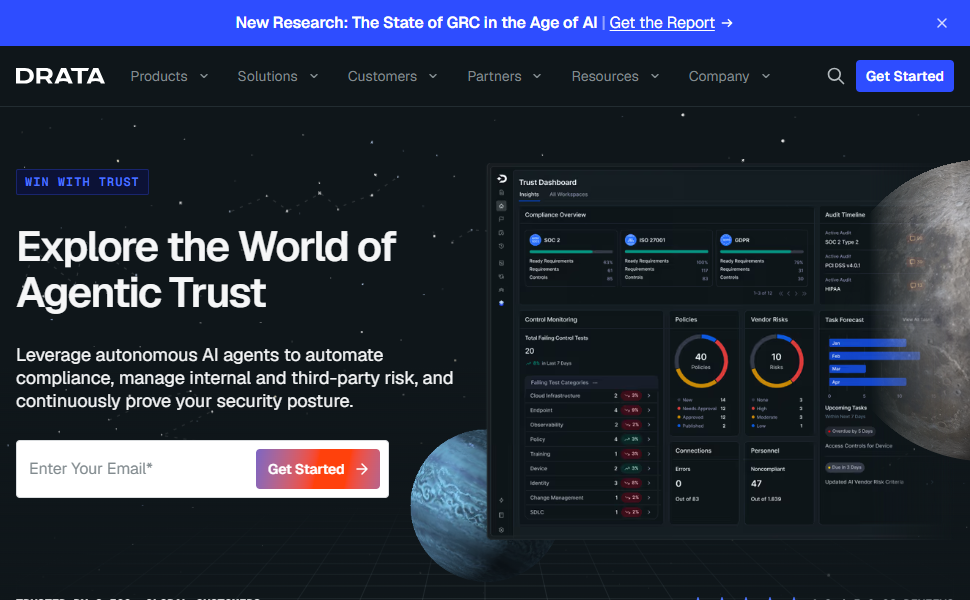Close the research announcement banner
Image resolution: width=970 pixels, height=600 pixels.
(942, 23)
